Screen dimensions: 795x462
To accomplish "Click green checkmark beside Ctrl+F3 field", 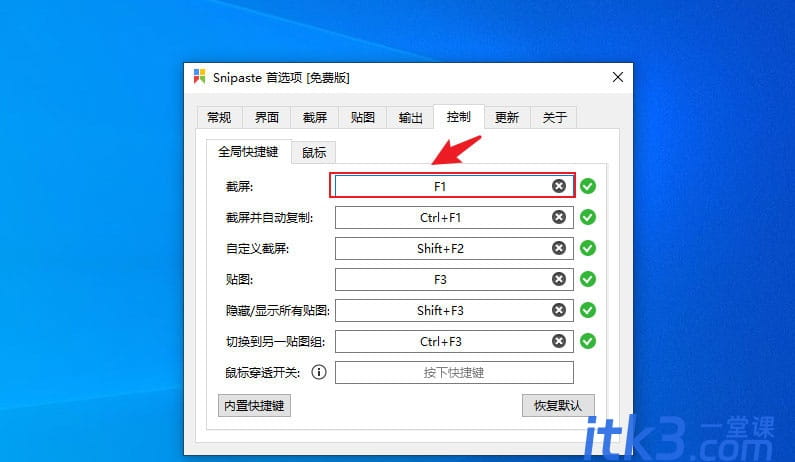I will pos(588,341).
